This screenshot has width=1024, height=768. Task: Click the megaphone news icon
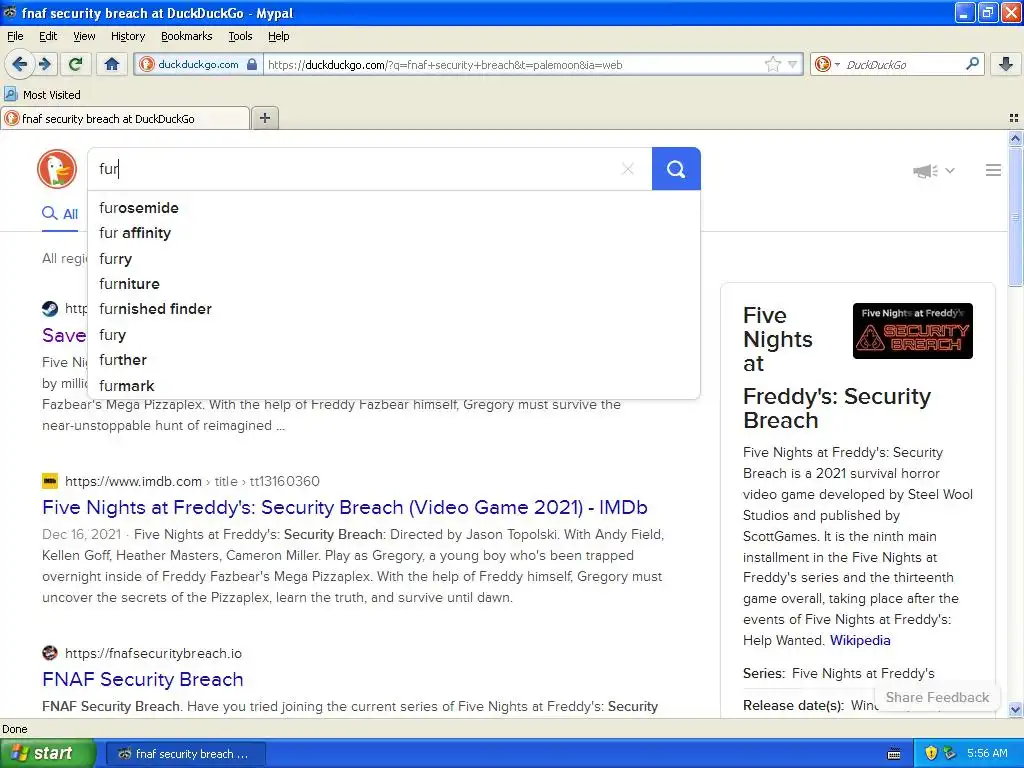tap(925, 171)
